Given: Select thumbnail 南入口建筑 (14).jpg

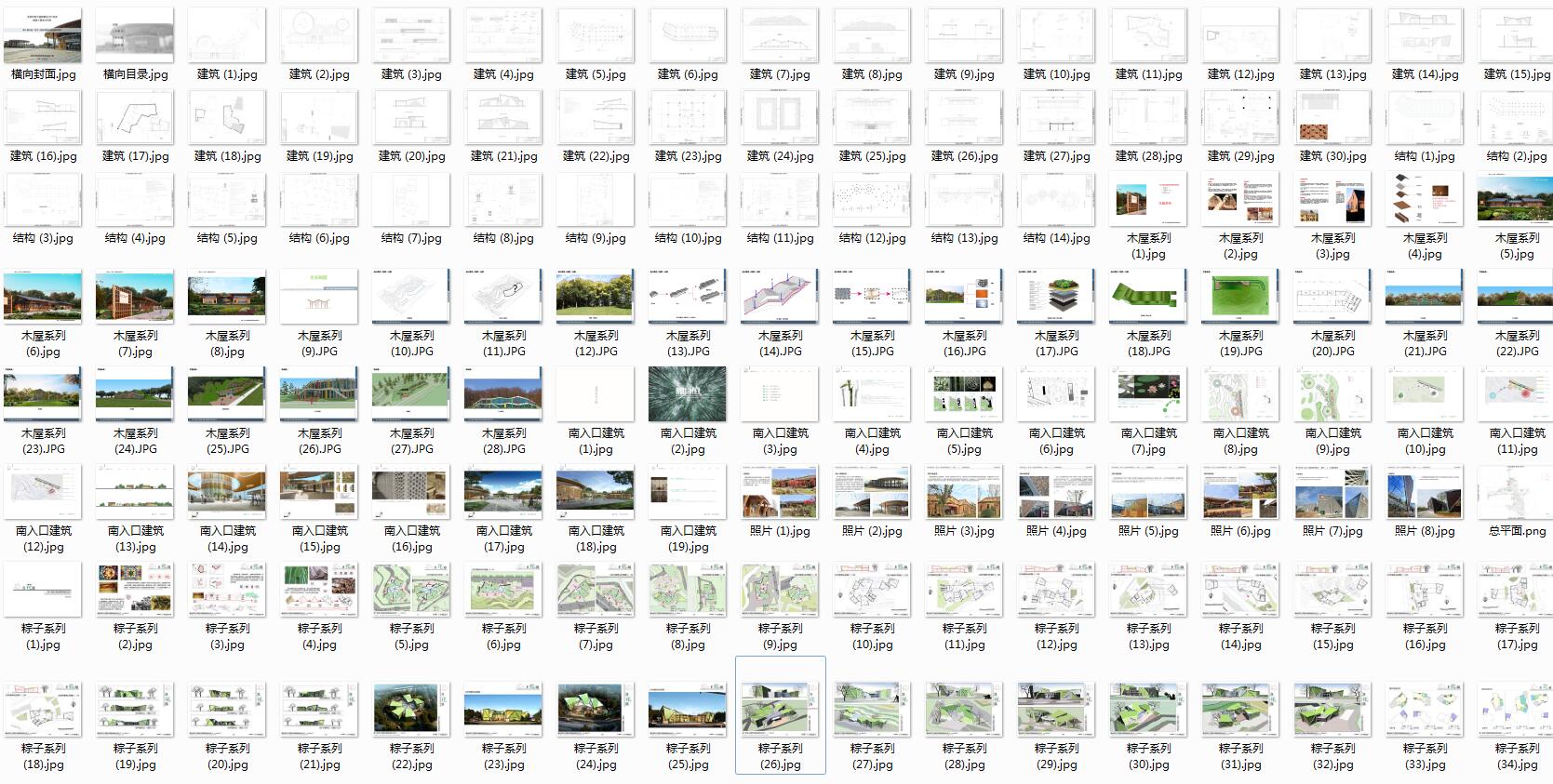Looking at the screenshot, I should tap(227, 493).
